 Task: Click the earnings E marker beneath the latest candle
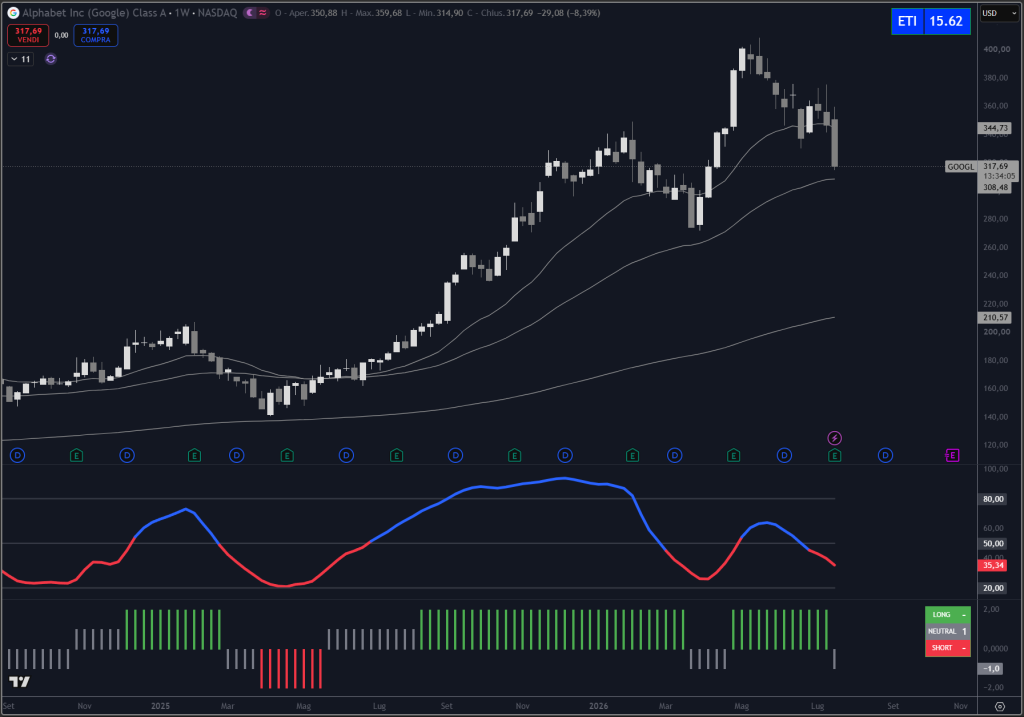835,456
